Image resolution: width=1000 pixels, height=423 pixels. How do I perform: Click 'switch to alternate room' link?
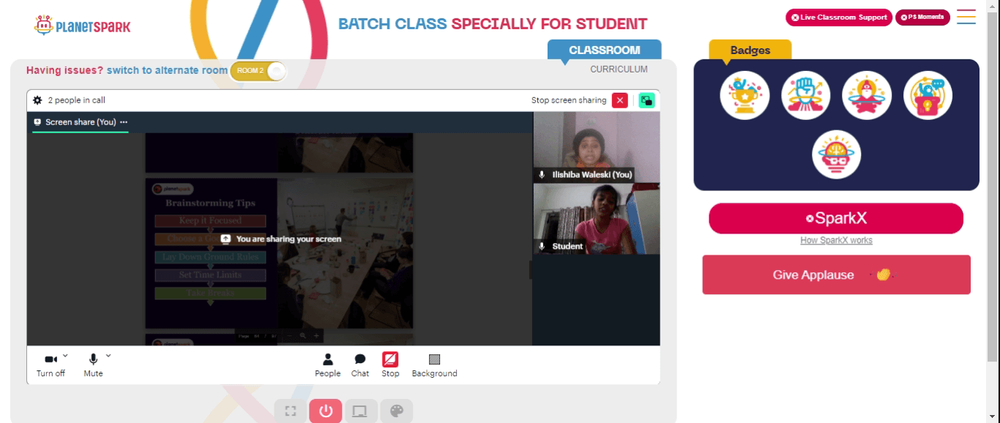(167, 70)
